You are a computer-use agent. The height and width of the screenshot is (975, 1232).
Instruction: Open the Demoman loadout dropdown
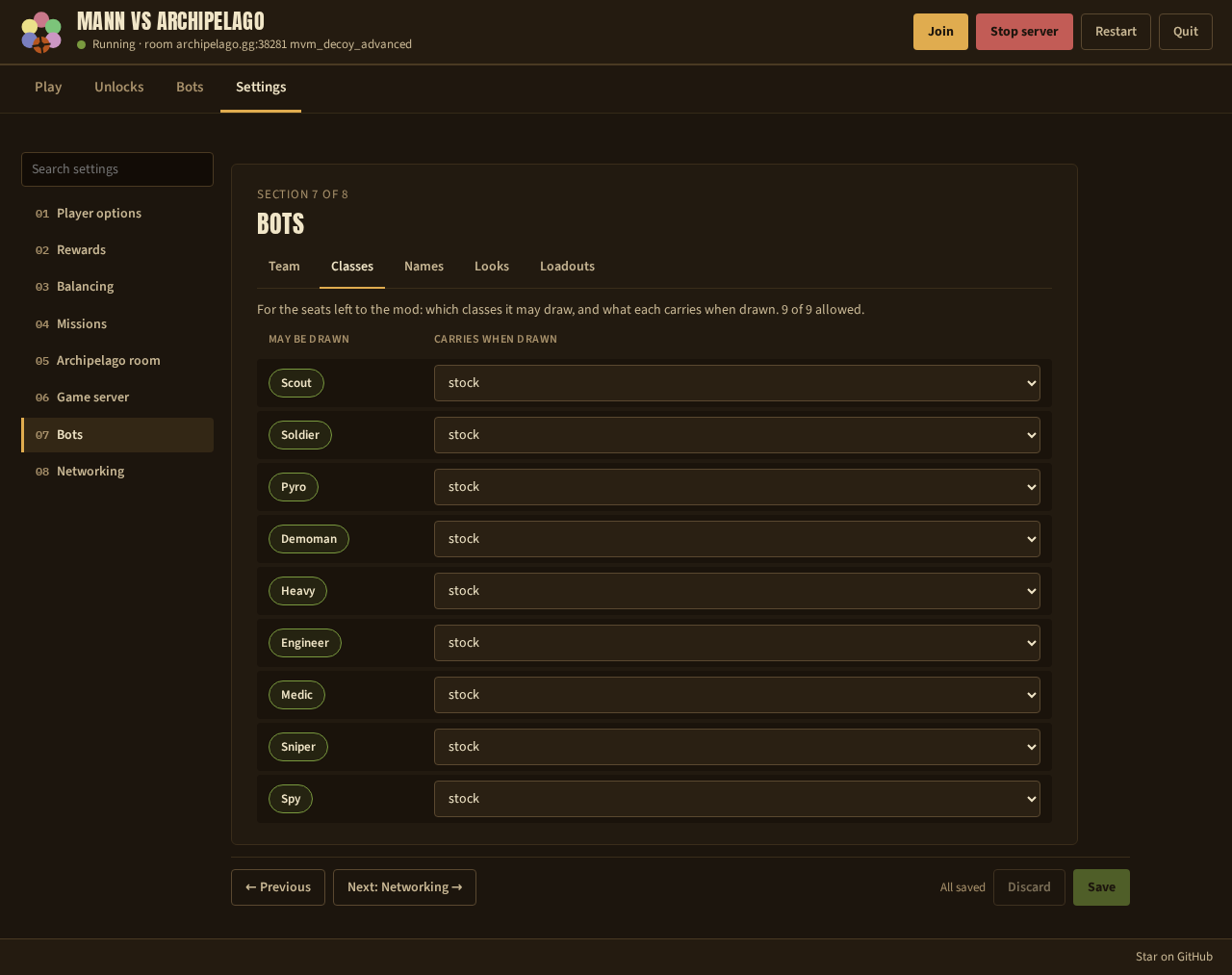click(737, 539)
